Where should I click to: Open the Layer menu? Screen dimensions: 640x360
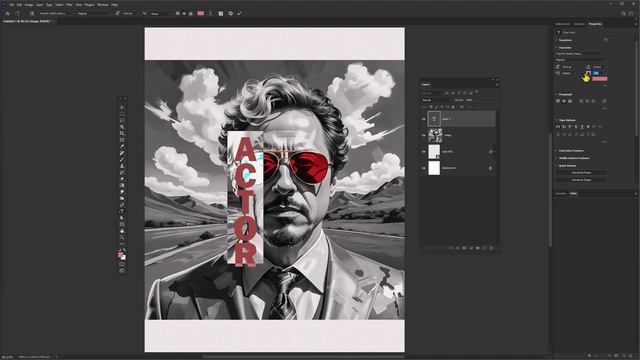pyautogui.click(x=40, y=5)
